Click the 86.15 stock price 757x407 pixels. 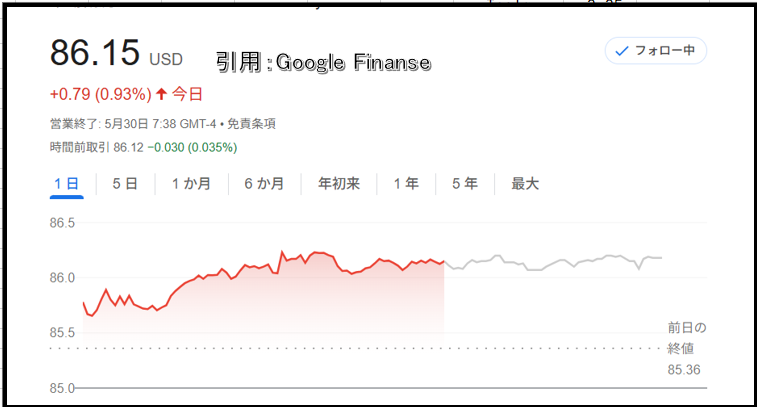[95, 53]
